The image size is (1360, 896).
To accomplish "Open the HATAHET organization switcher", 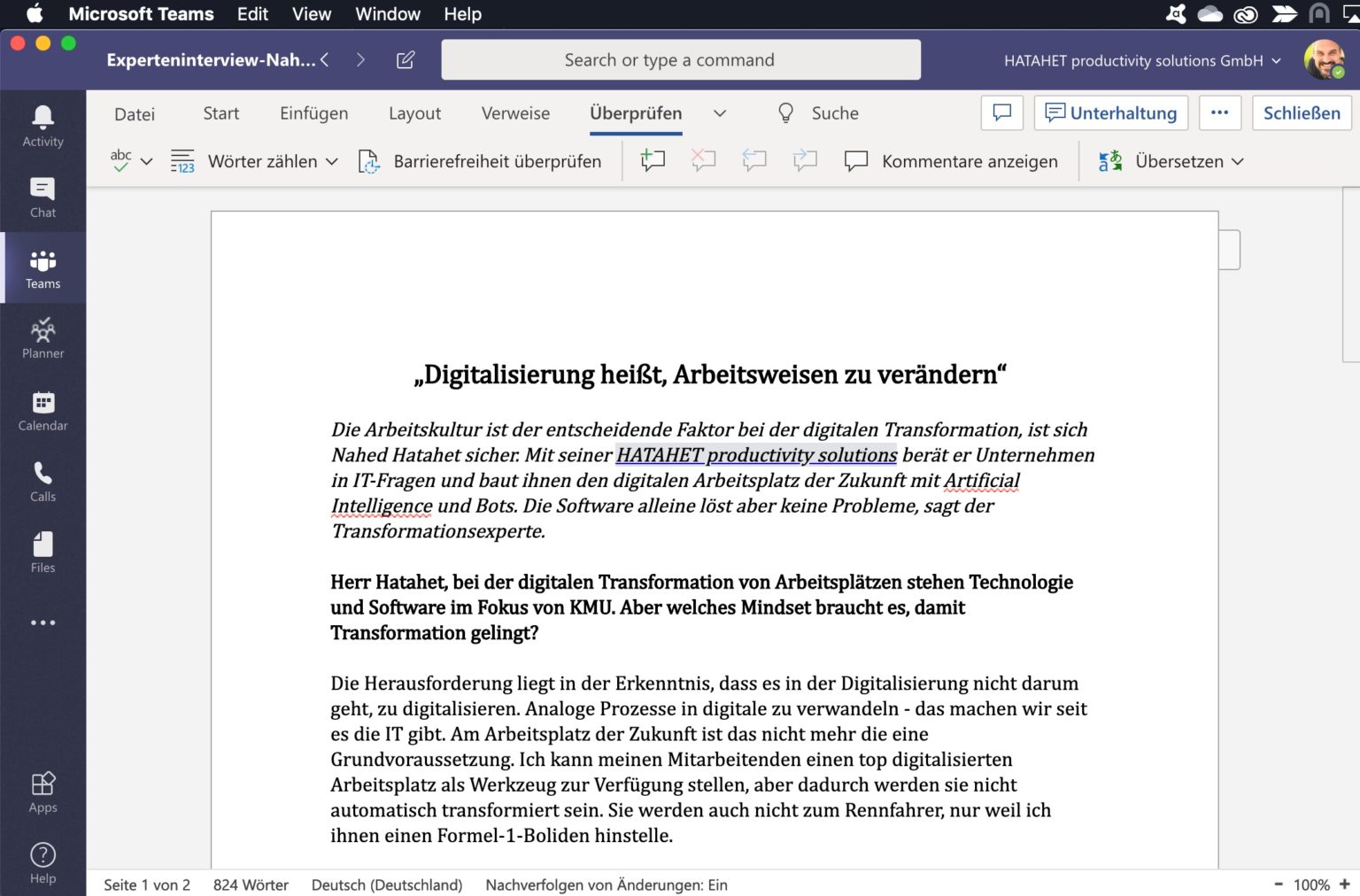I will [x=1142, y=60].
